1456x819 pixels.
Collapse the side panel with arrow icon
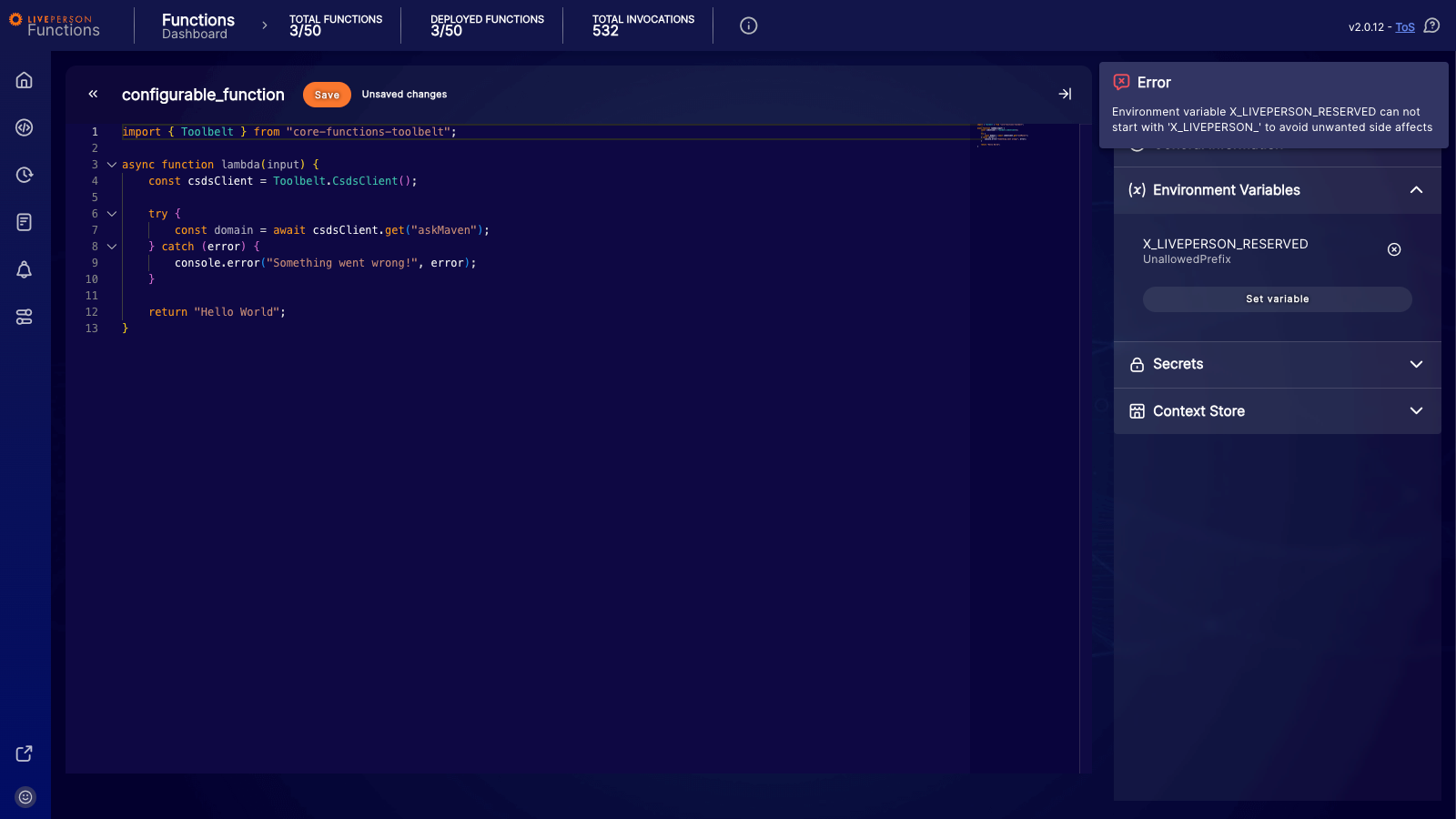[1065, 94]
